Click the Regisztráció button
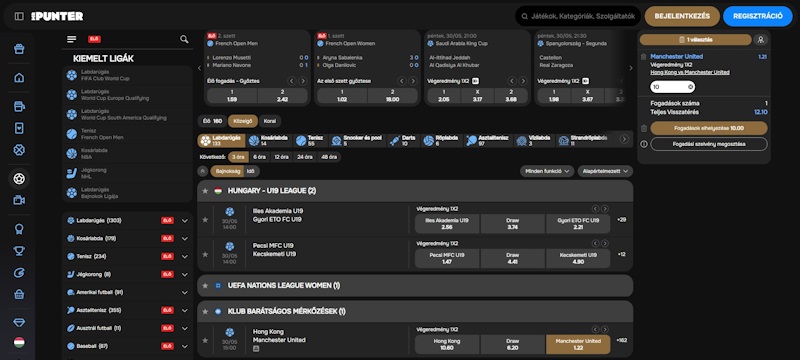The height and width of the screenshot is (360, 800). pyautogui.click(x=758, y=16)
